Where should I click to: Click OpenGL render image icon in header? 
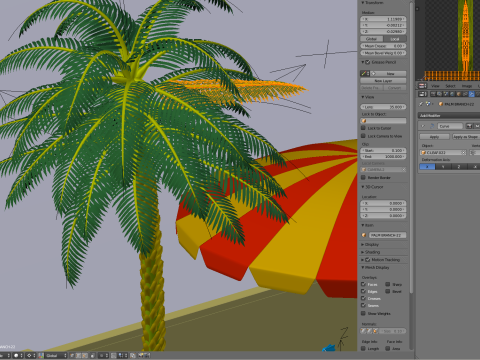[x=141, y=355]
